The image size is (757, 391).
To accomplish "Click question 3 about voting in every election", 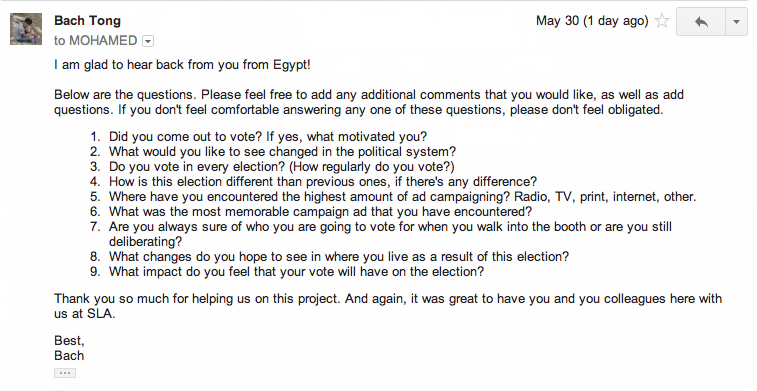I will (x=281, y=167).
